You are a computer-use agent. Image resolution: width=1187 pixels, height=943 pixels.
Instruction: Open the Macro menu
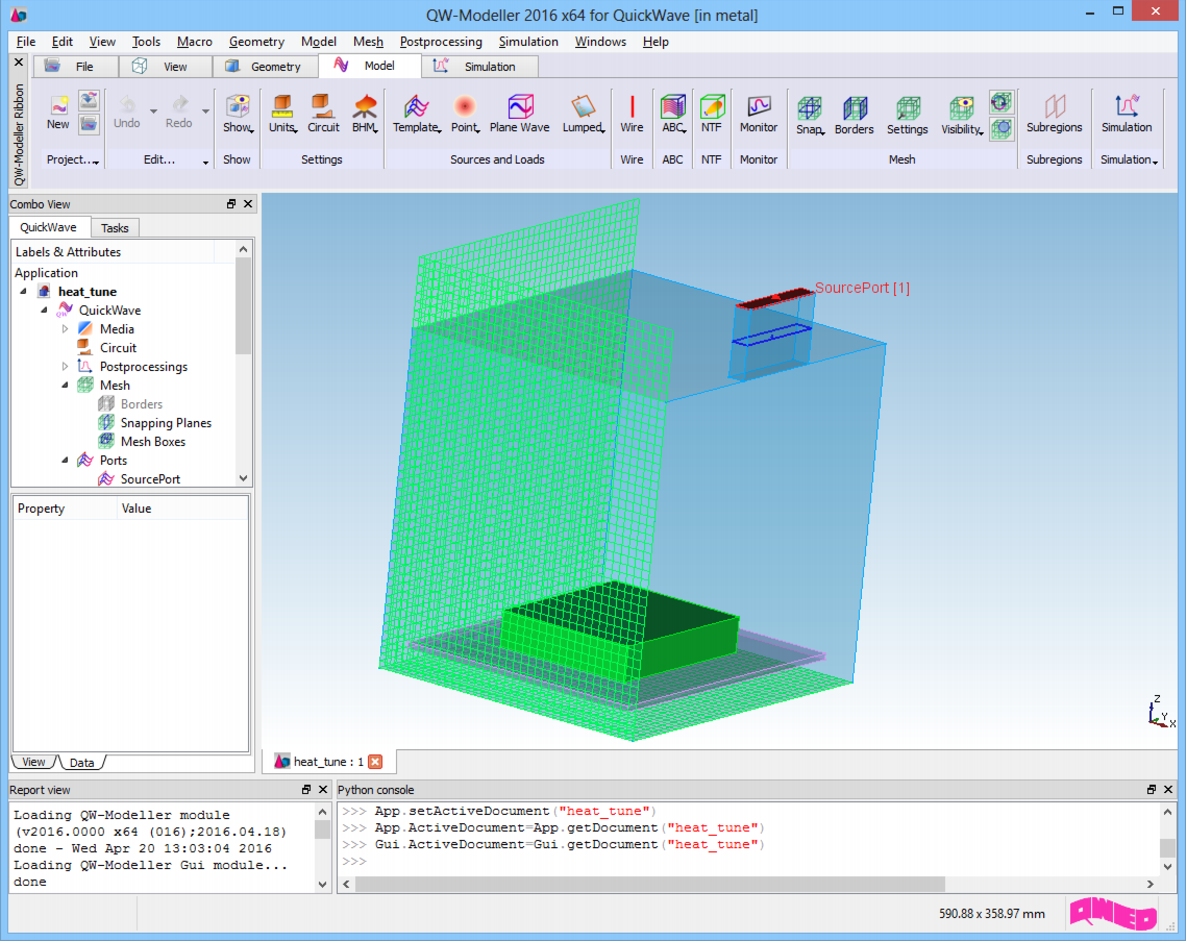[195, 42]
